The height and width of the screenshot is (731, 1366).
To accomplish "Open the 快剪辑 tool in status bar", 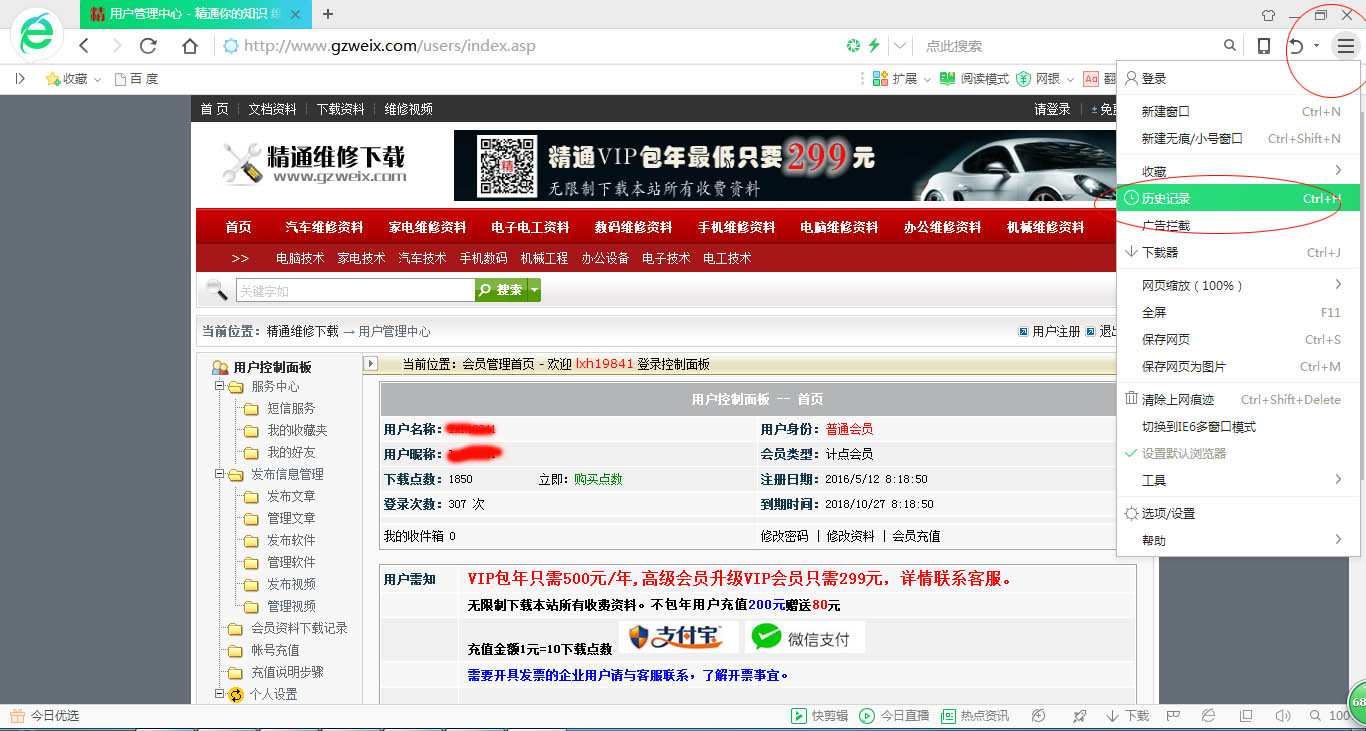I will point(820,716).
